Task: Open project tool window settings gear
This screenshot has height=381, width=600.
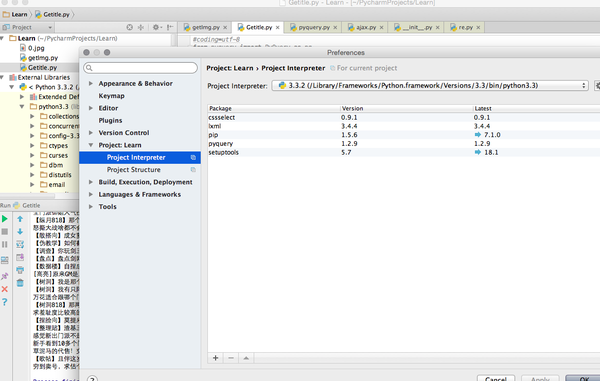Action: pos(156,27)
